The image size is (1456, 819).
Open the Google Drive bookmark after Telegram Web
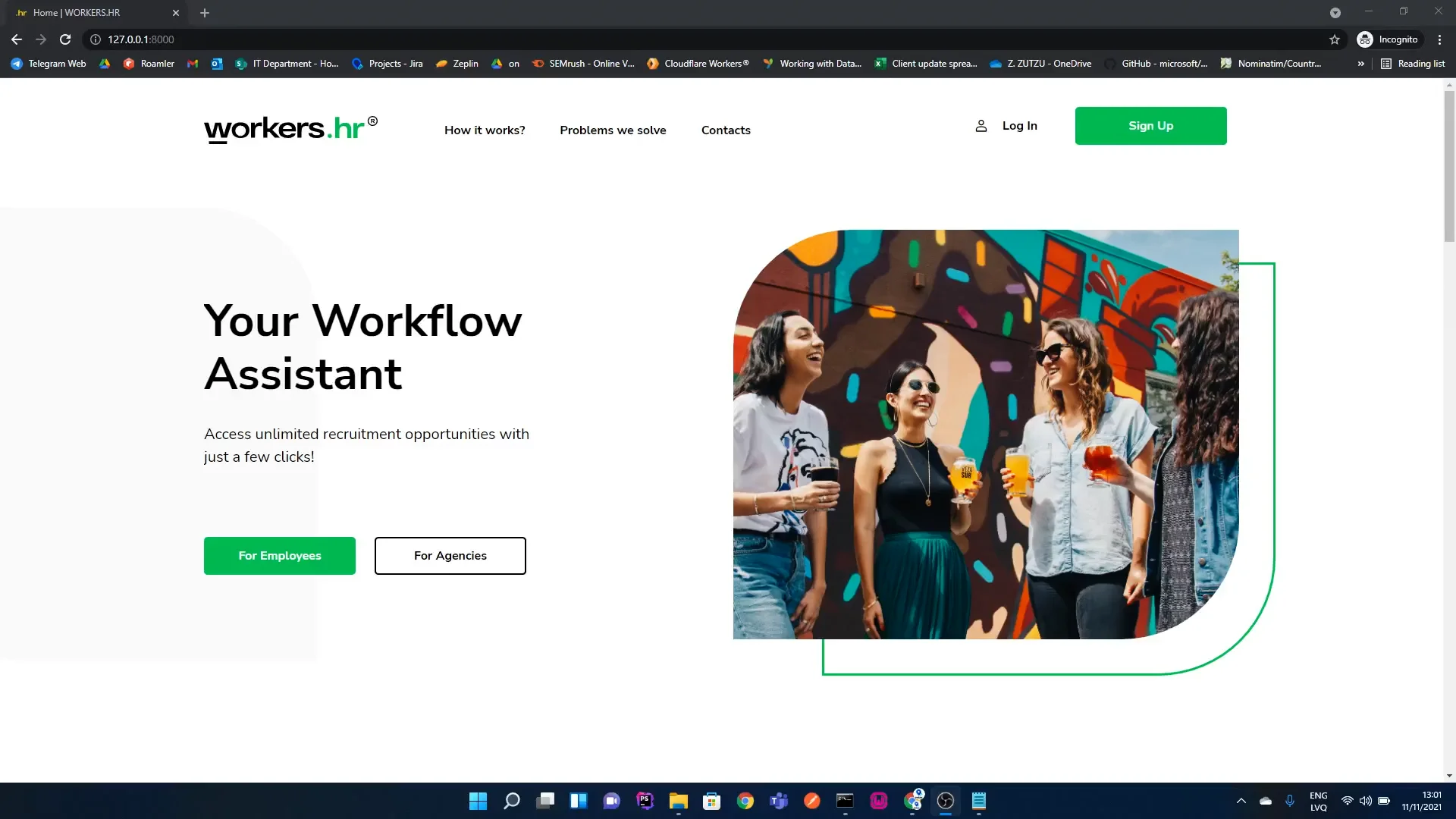105,64
